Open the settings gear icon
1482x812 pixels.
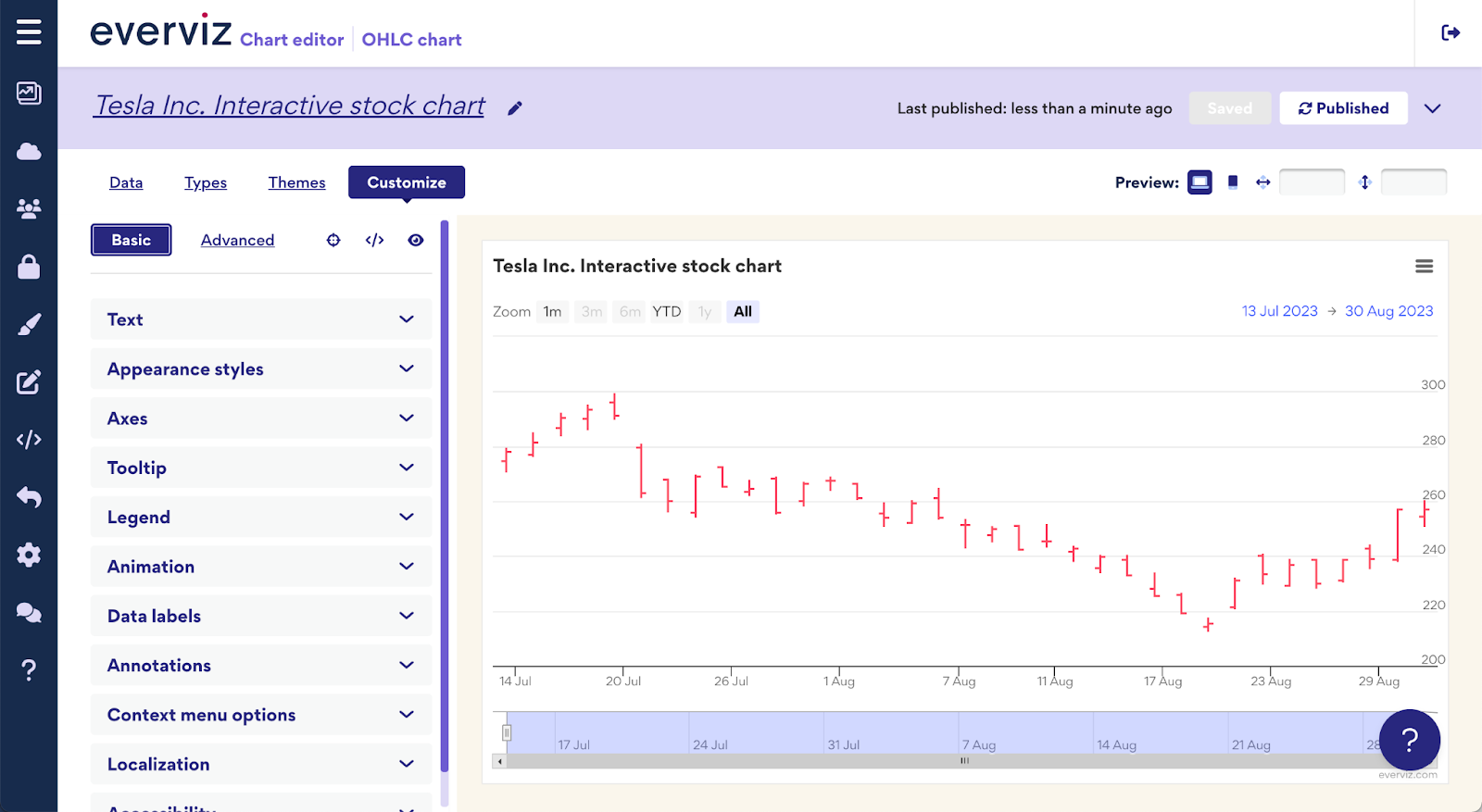[29, 555]
